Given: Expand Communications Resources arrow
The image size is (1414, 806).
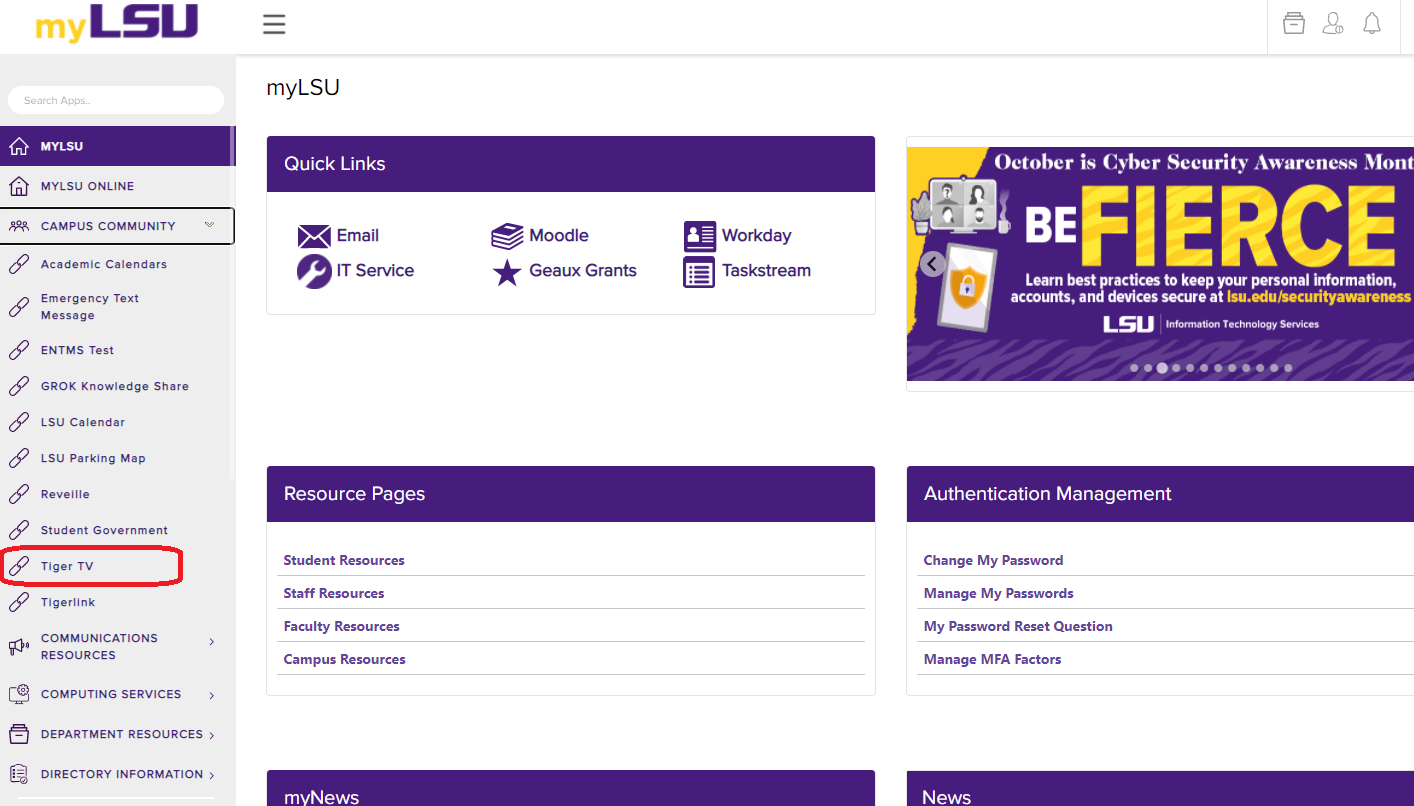Looking at the screenshot, I should [x=211, y=642].
